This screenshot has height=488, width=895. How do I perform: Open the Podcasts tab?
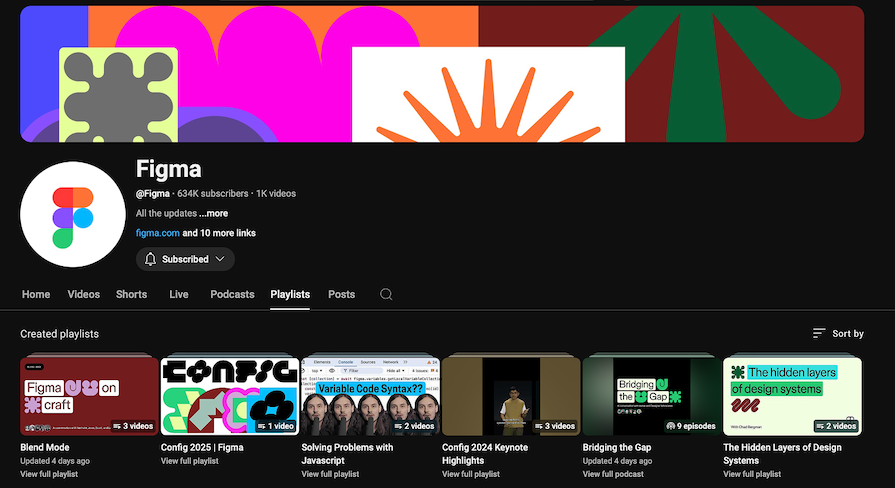(232, 294)
